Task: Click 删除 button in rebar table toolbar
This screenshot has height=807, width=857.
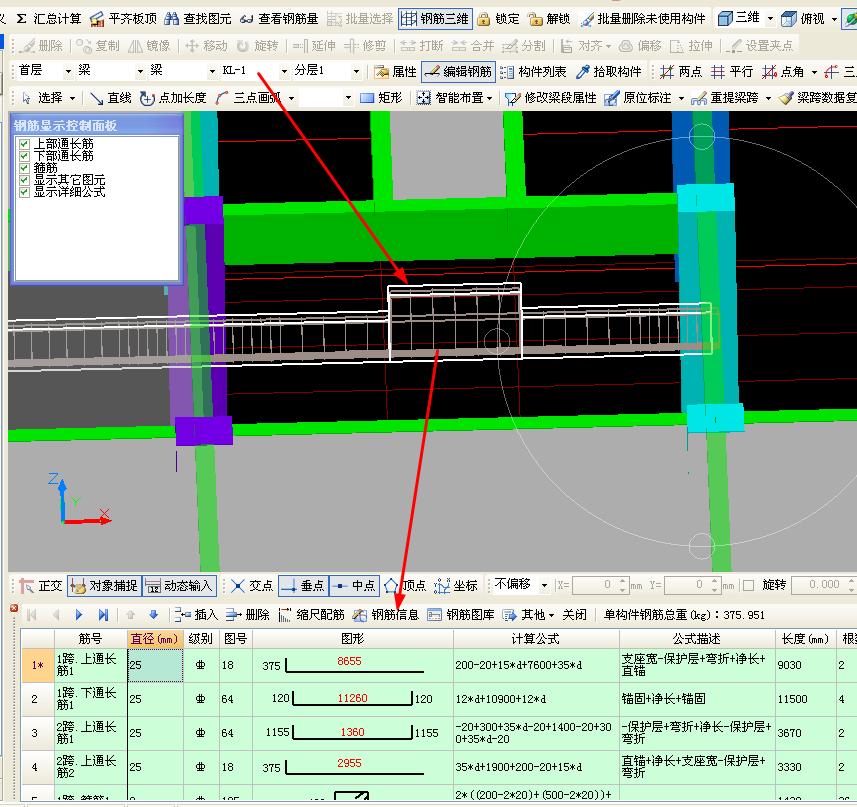Action: coord(248,615)
